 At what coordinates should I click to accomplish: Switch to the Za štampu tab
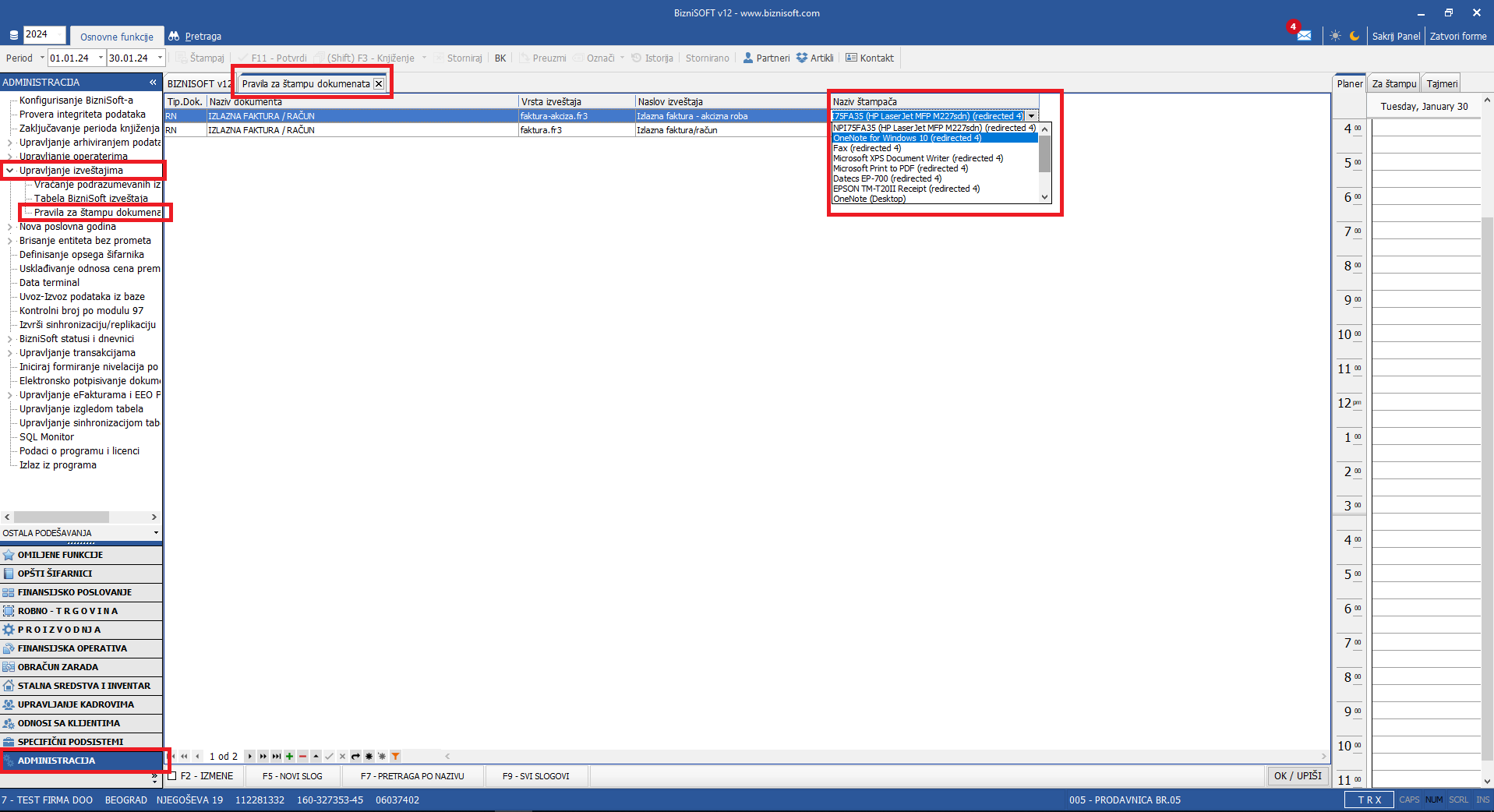[1393, 83]
